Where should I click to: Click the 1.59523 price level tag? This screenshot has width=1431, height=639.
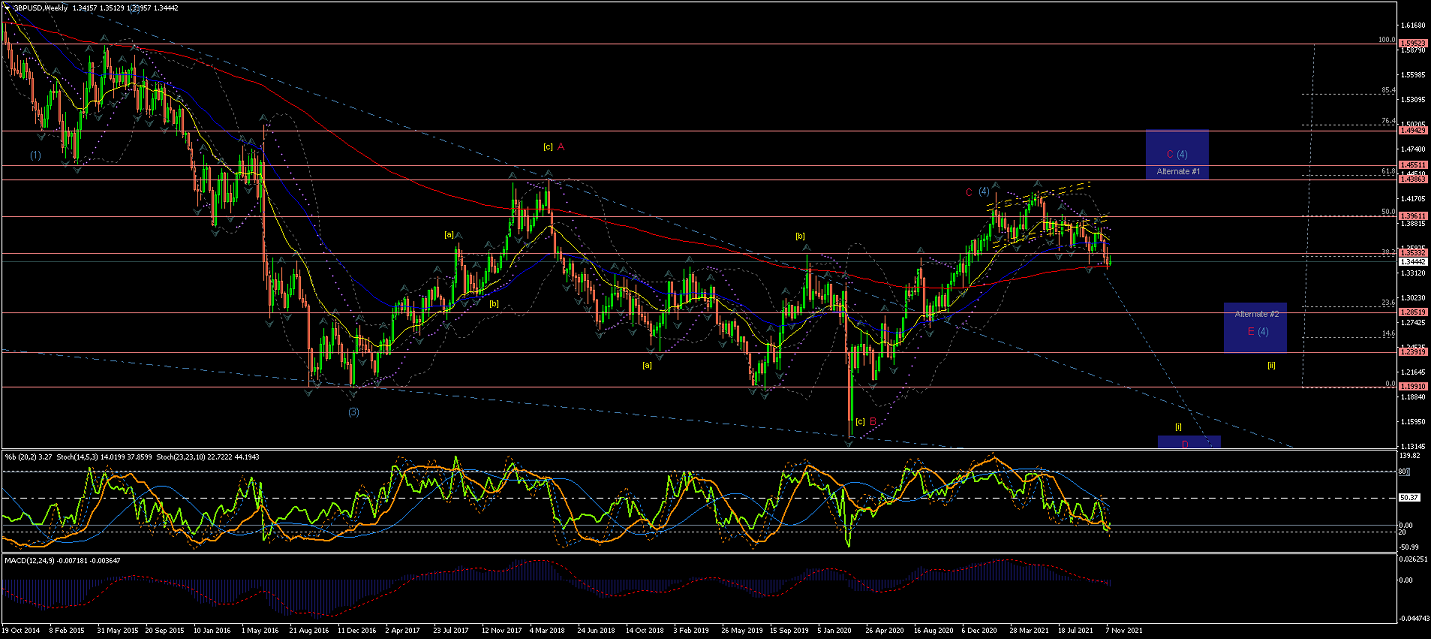point(1413,44)
